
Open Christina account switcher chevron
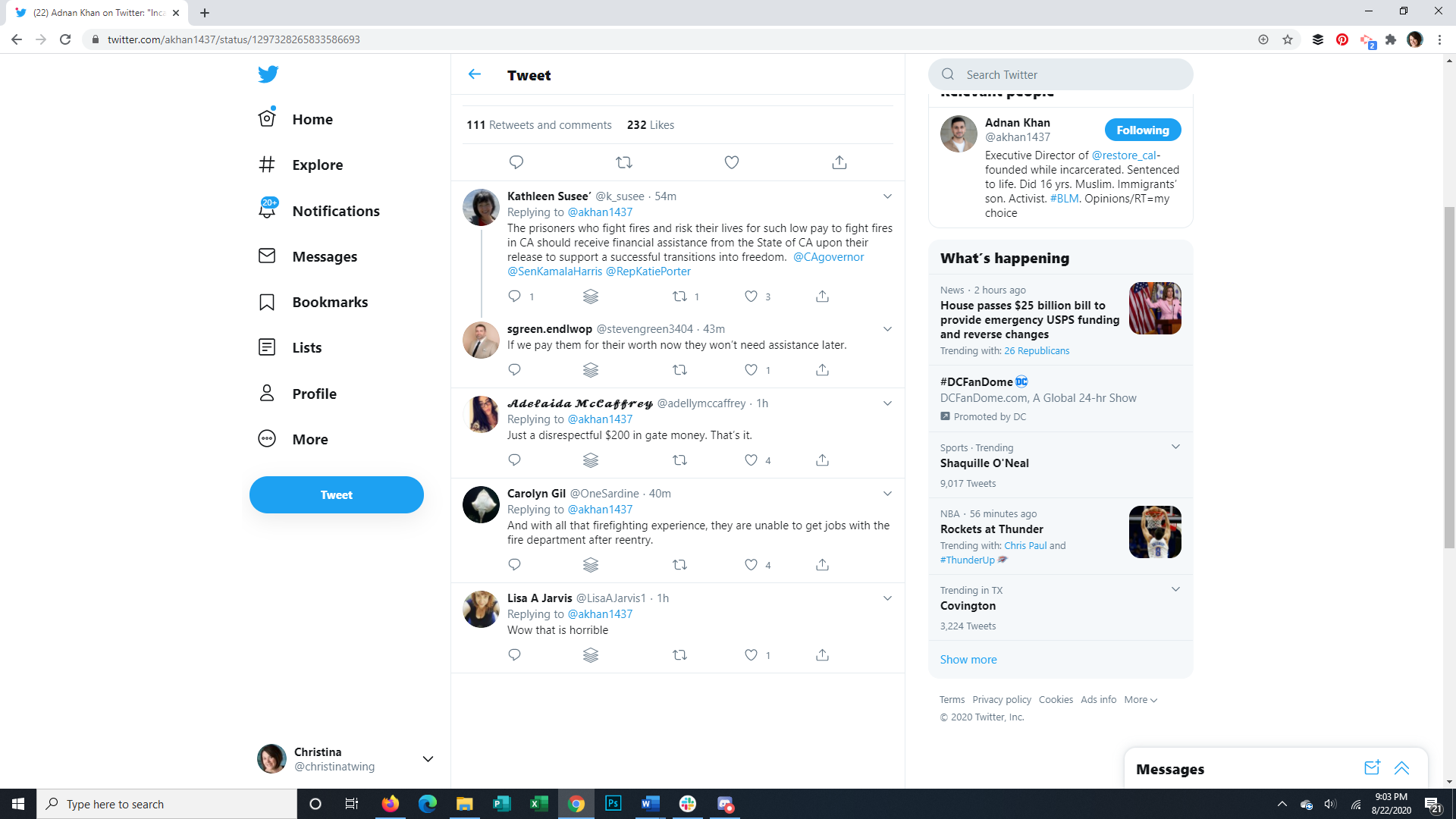point(428,759)
